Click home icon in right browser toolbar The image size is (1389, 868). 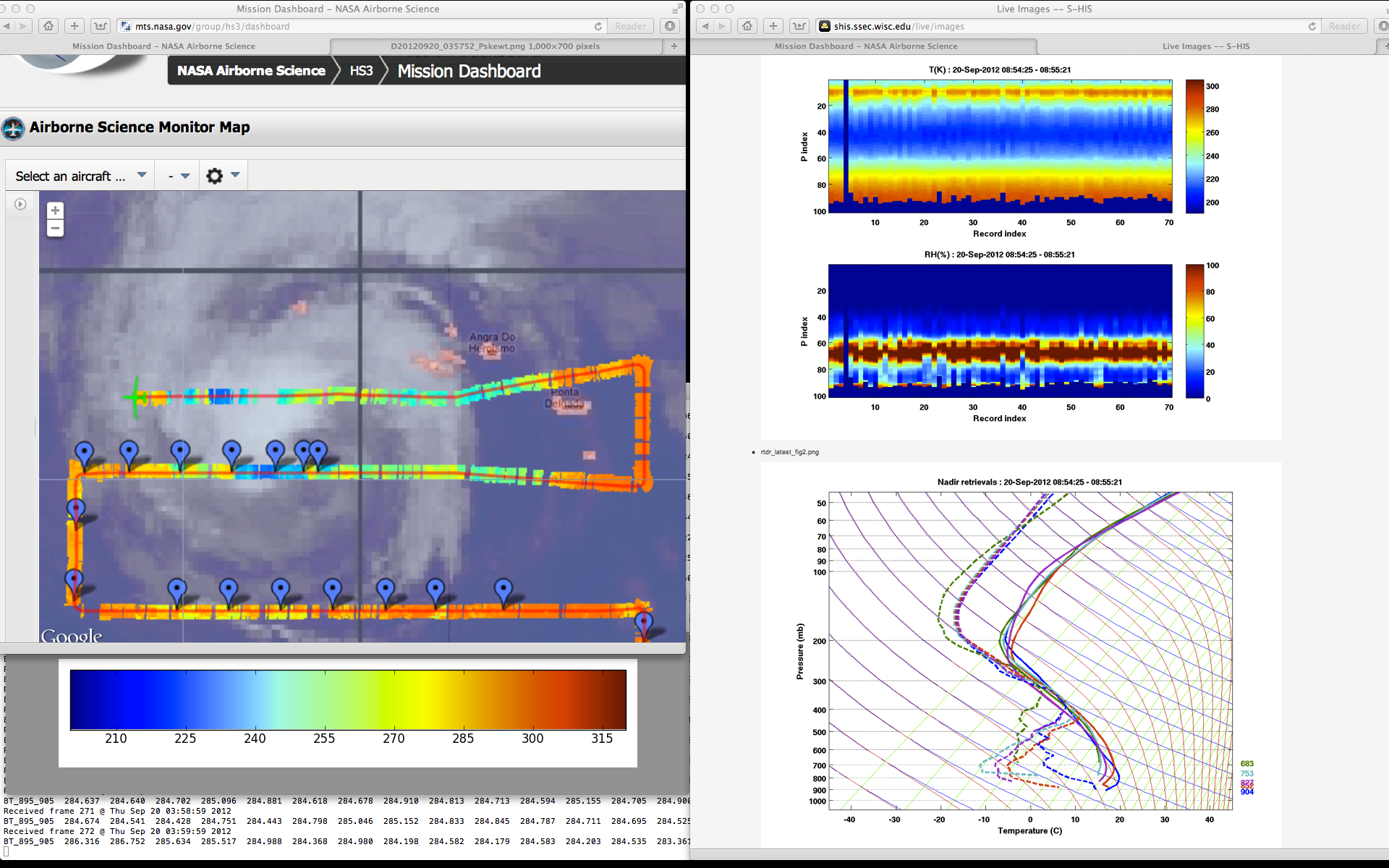(747, 26)
